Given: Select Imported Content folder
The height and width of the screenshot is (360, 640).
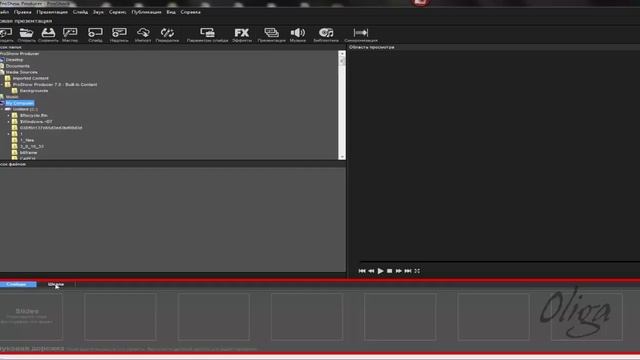Looking at the screenshot, I should pyautogui.click(x=31, y=78).
